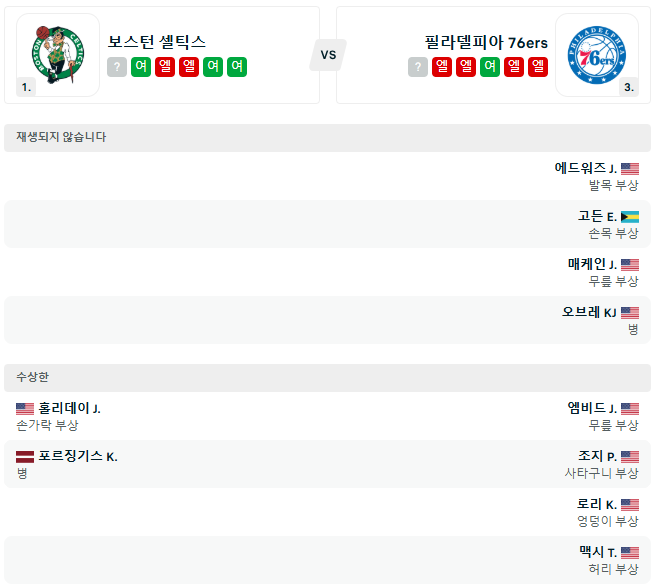Click the gray question mark badge for Celtics
The image size is (653, 586).
117,67
